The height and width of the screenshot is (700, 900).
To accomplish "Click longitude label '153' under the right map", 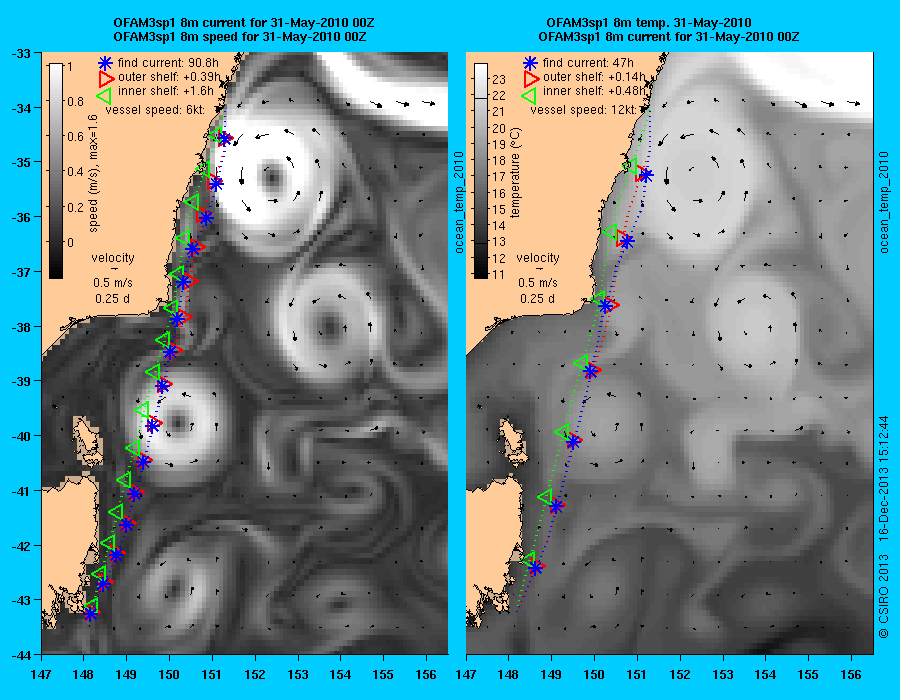I will [x=723, y=675].
